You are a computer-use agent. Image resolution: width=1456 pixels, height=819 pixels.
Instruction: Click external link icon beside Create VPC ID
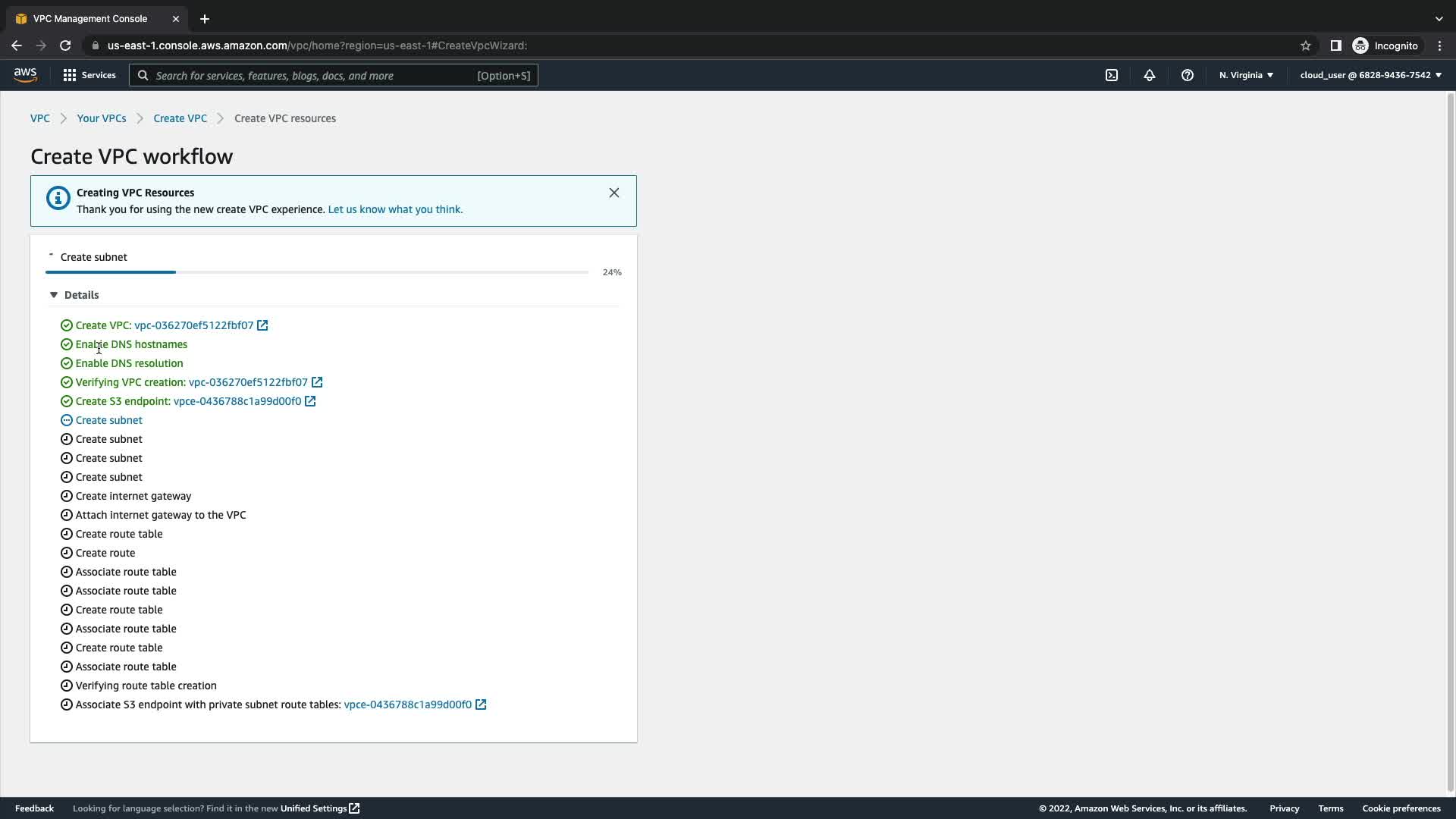point(262,325)
